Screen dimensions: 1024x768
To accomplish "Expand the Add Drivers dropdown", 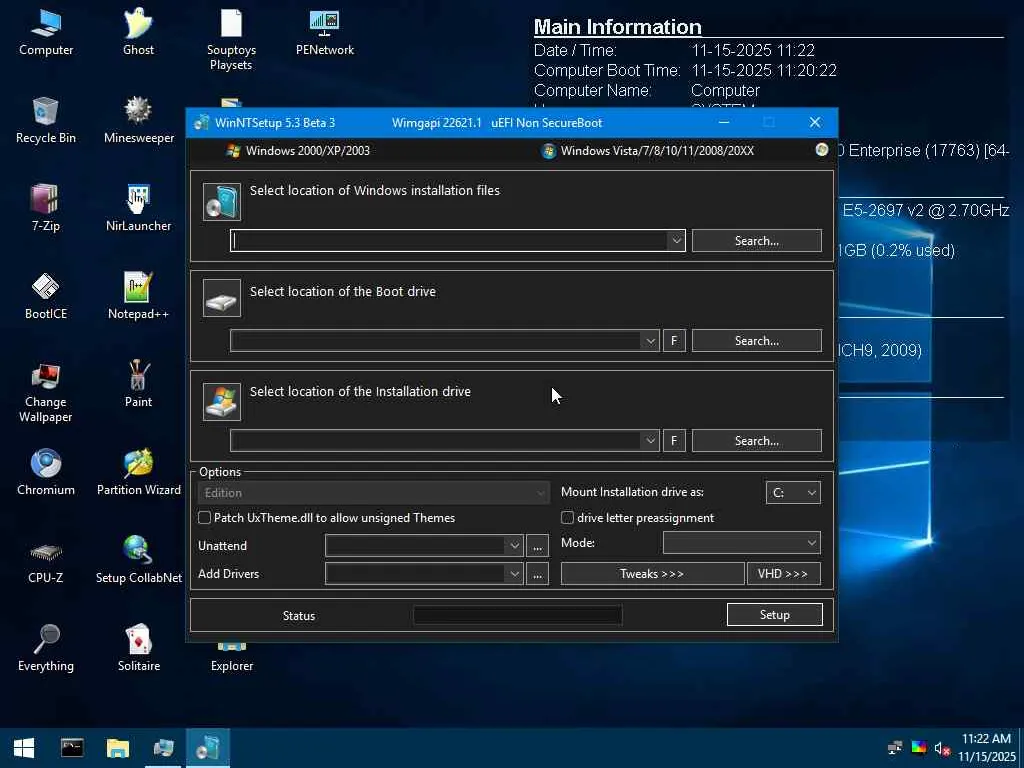I will point(515,574).
